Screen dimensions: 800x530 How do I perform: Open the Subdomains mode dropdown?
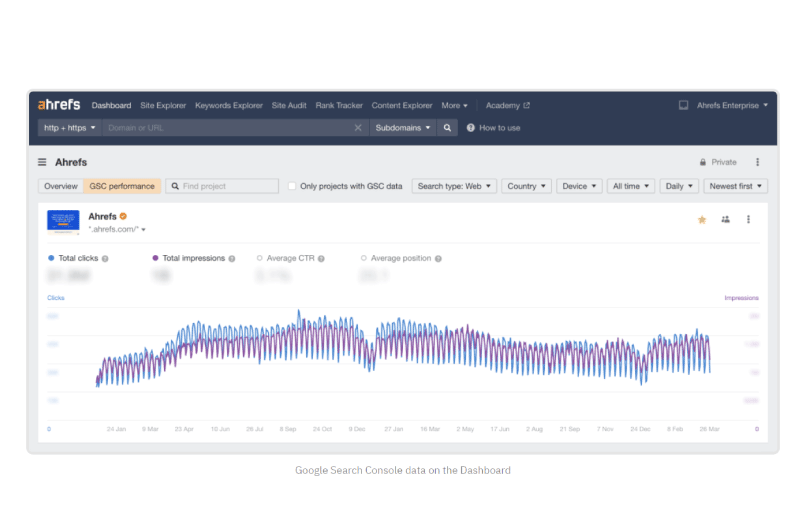[x=403, y=128]
